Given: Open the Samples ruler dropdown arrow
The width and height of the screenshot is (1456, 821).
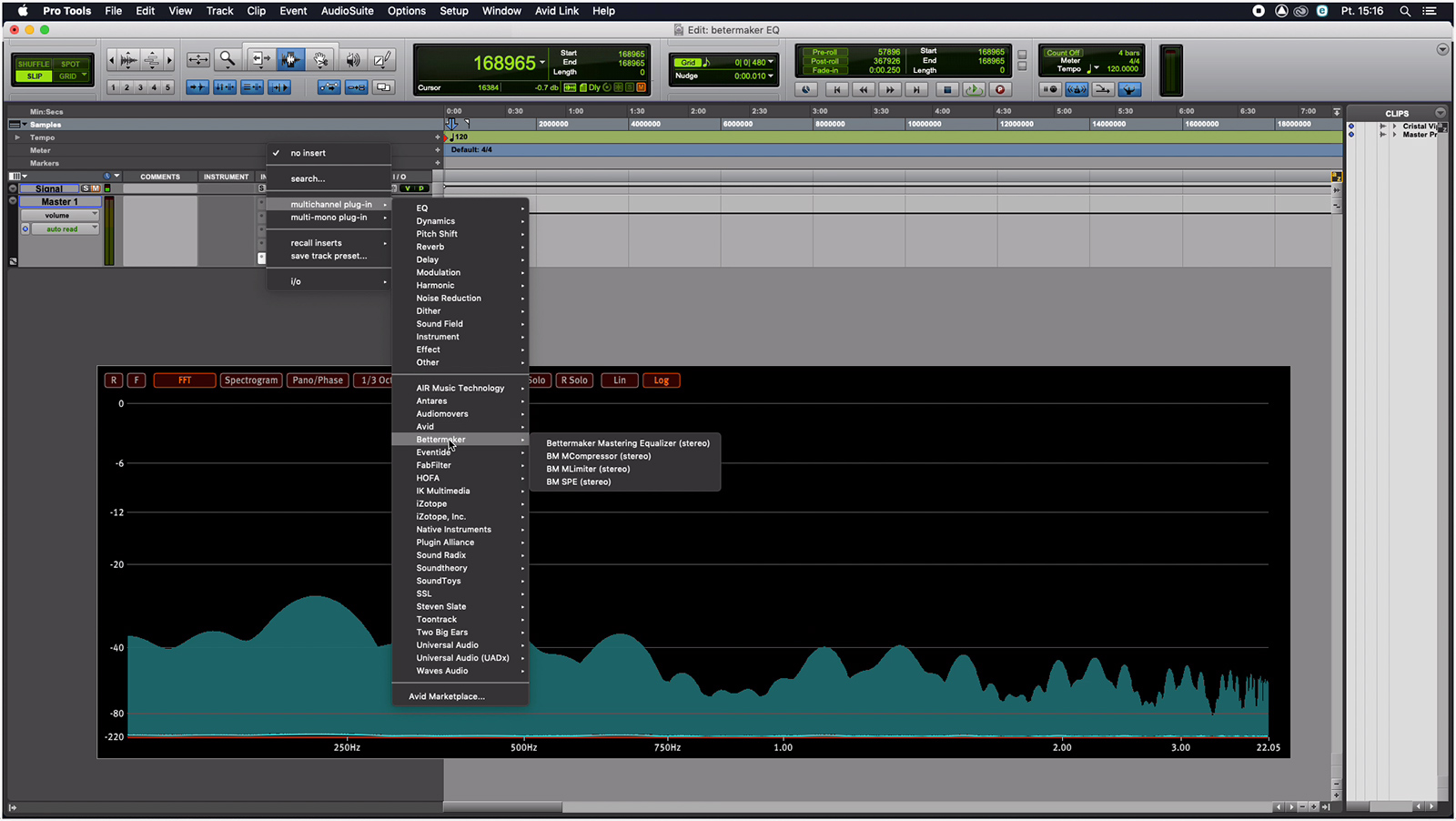Looking at the screenshot, I should click(x=25, y=125).
